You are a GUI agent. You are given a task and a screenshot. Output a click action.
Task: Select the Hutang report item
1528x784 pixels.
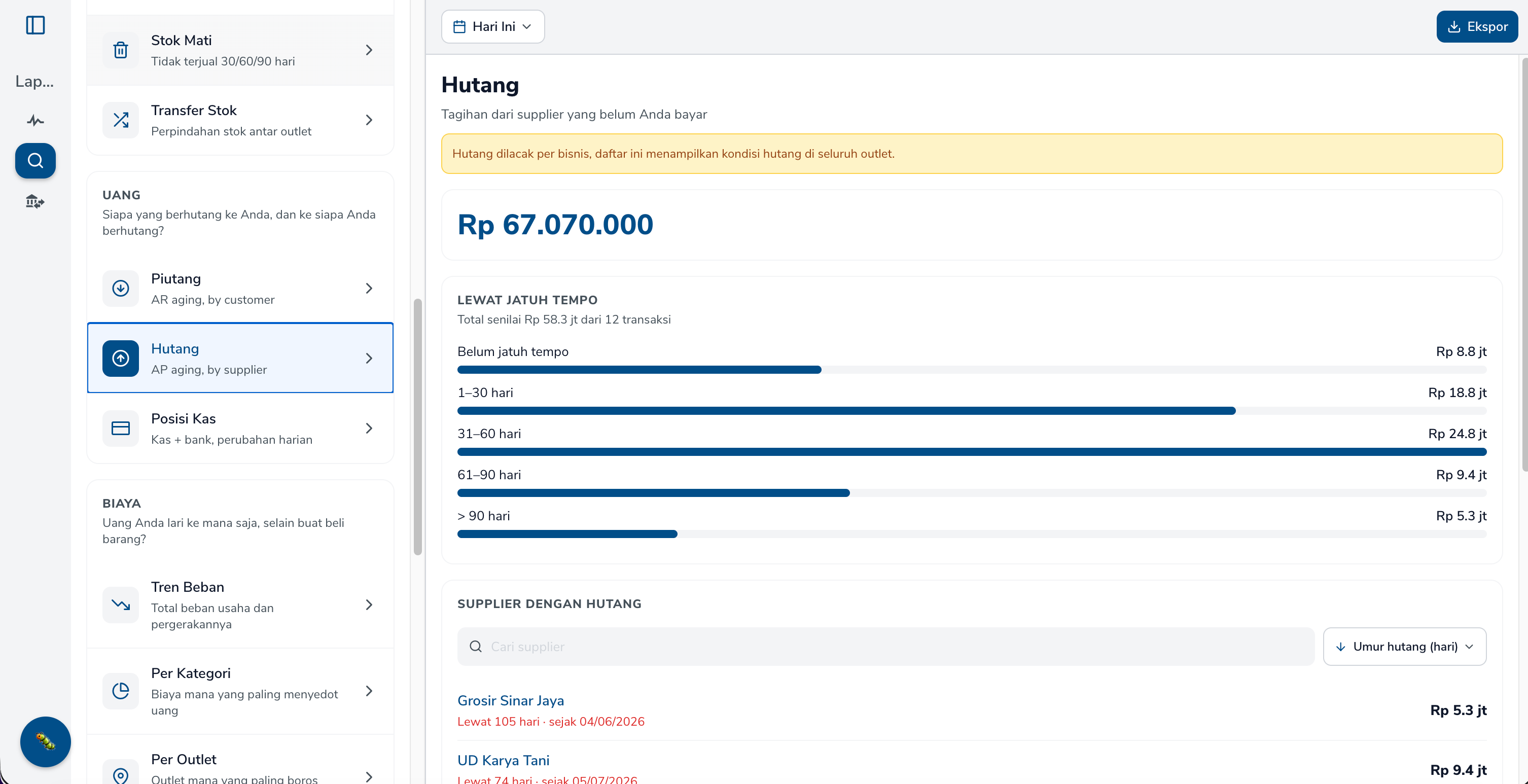(240, 358)
